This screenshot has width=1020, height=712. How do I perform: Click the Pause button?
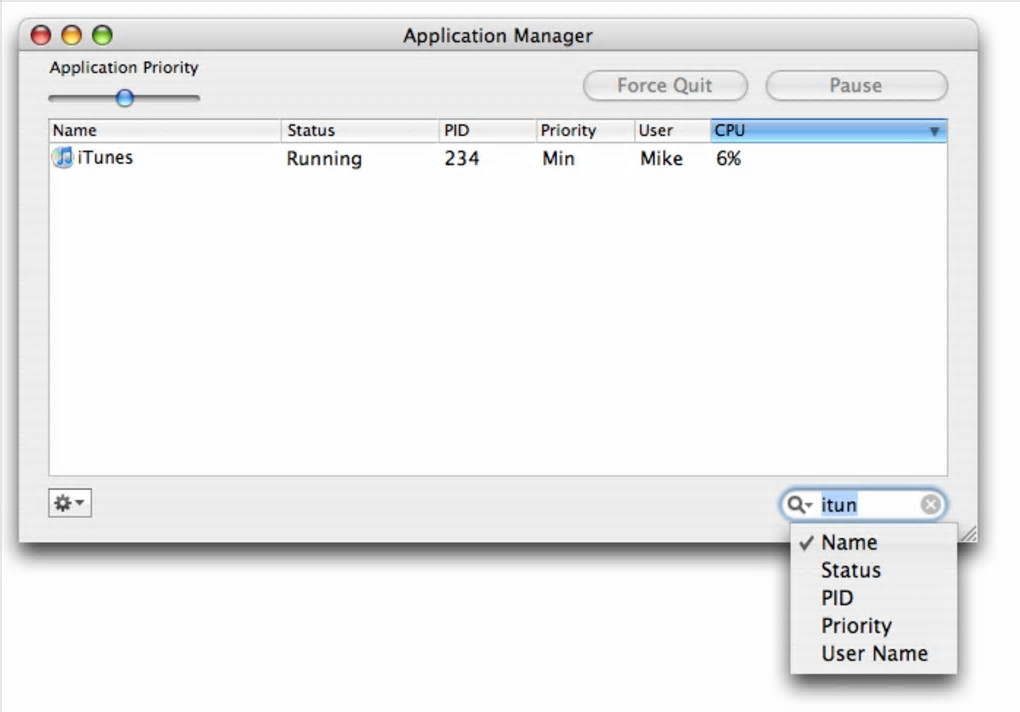click(x=856, y=86)
